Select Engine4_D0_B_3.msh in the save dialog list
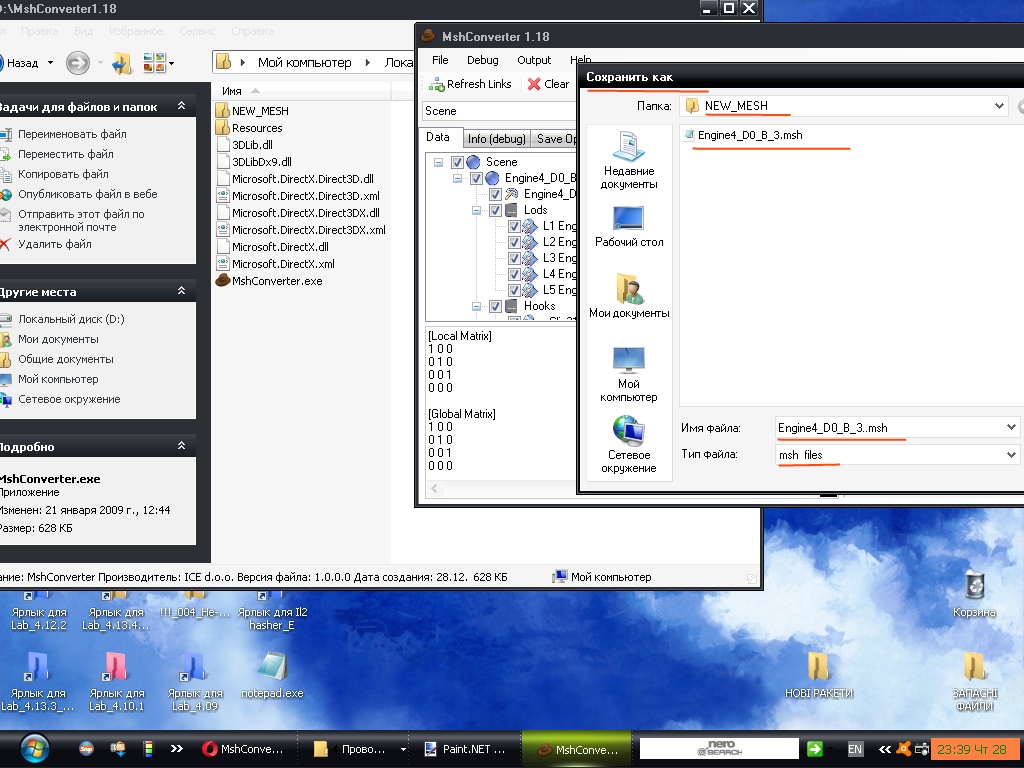 coord(744,135)
